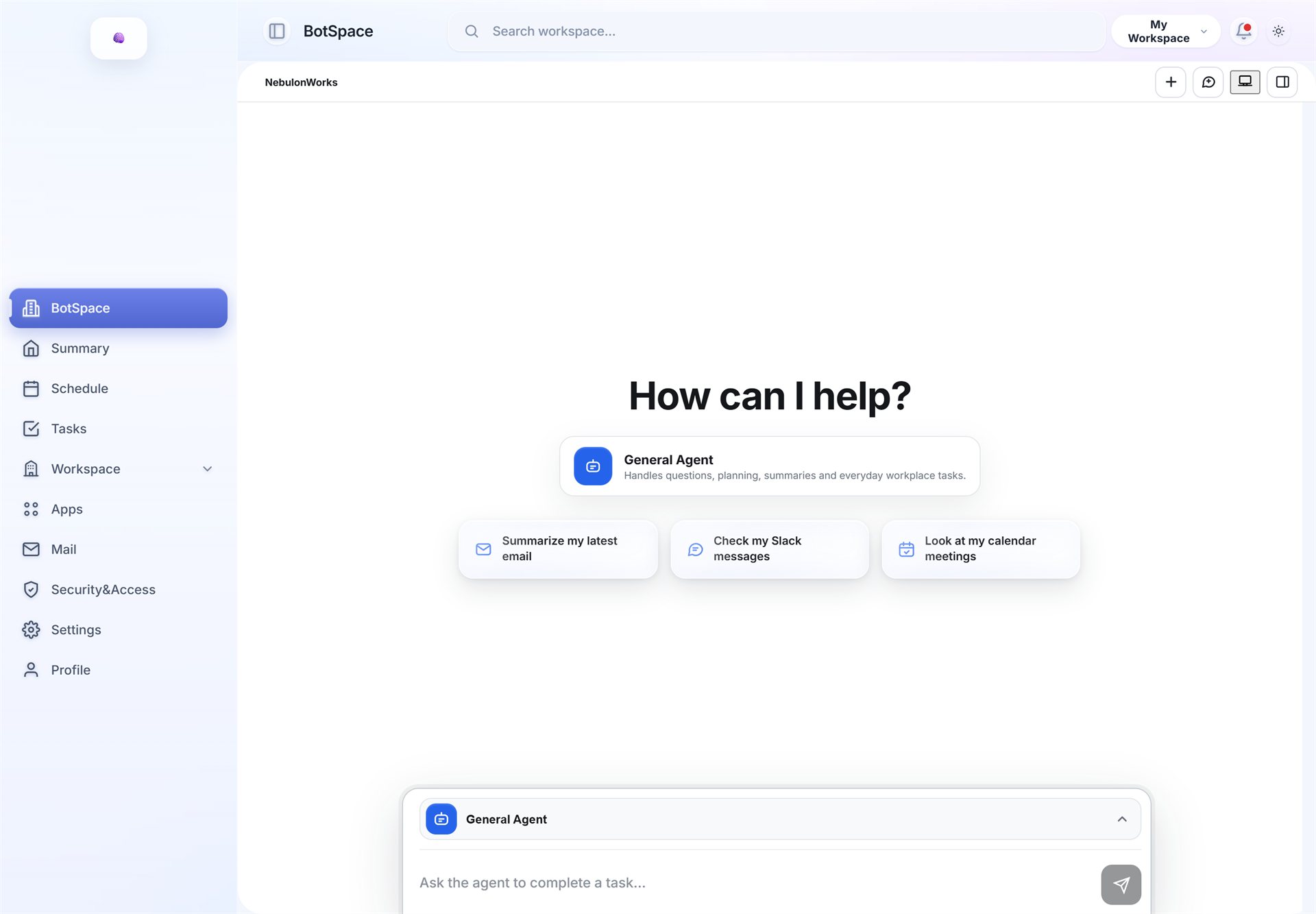Viewport: 1316px width, 914px height.
Task: Open Apps from the sidebar
Action: click(119, 509)
